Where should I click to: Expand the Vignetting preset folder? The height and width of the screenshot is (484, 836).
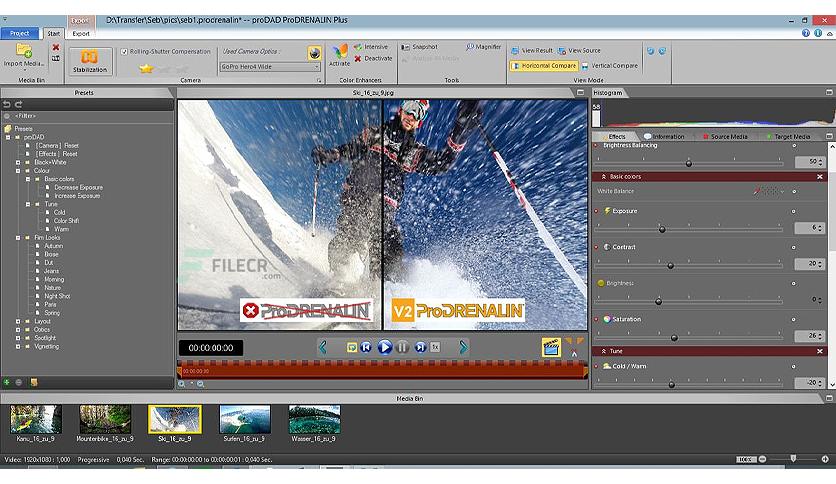[18, 346]
